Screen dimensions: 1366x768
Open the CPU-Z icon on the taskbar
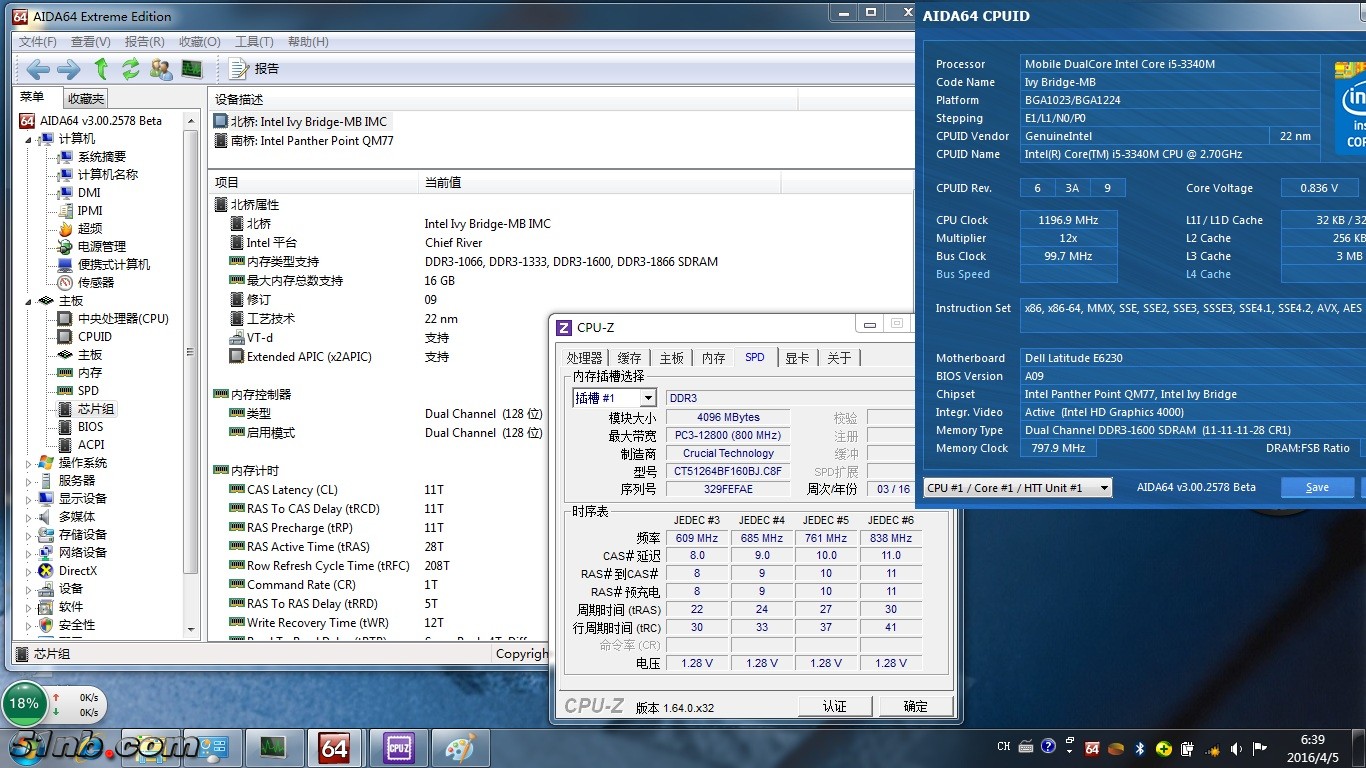(399, 747)
